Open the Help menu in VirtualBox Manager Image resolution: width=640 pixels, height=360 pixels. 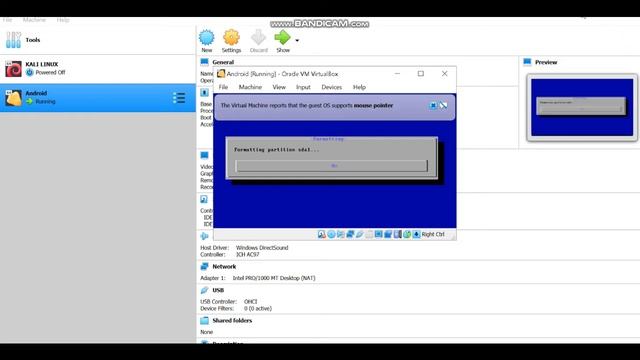[x=63, y=20]
